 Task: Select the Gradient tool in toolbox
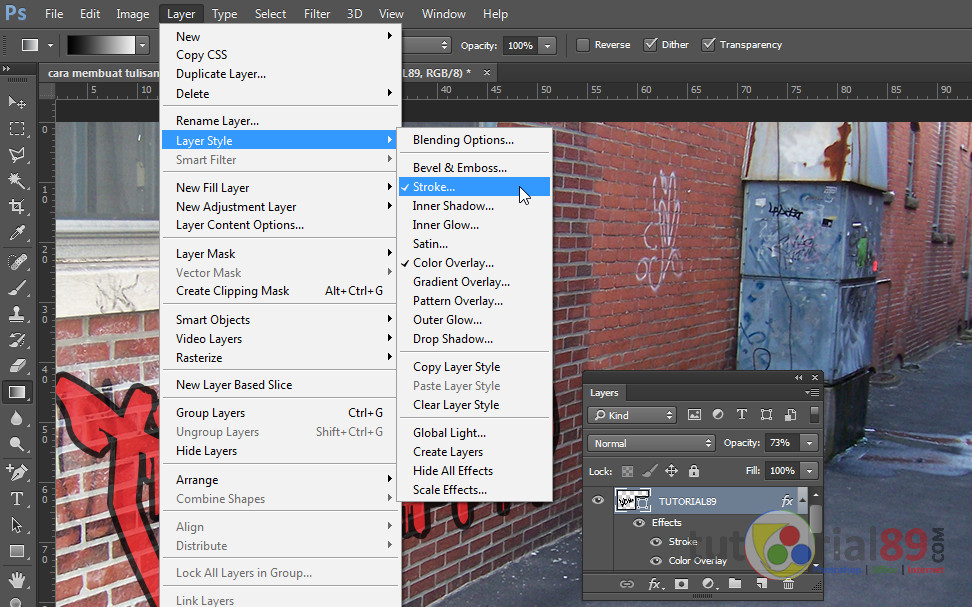click(17, 392)
